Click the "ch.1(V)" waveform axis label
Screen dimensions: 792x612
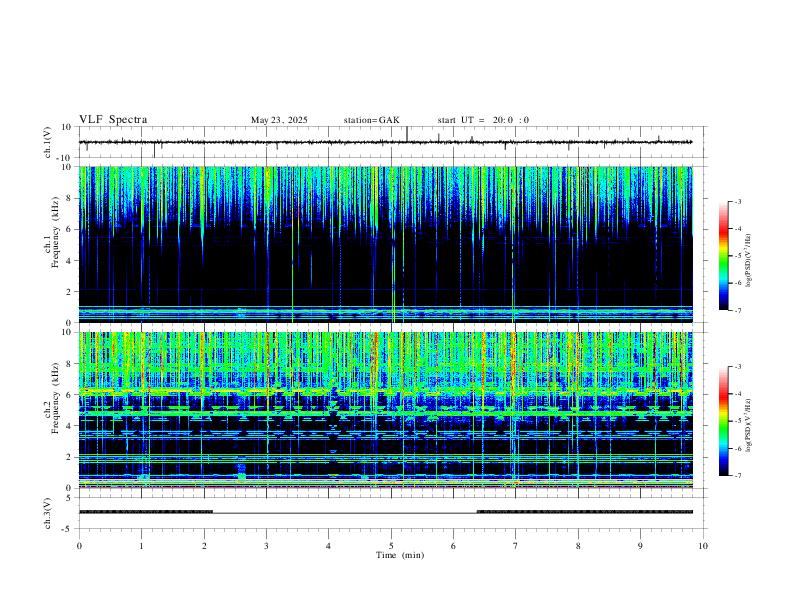[48, 142]
